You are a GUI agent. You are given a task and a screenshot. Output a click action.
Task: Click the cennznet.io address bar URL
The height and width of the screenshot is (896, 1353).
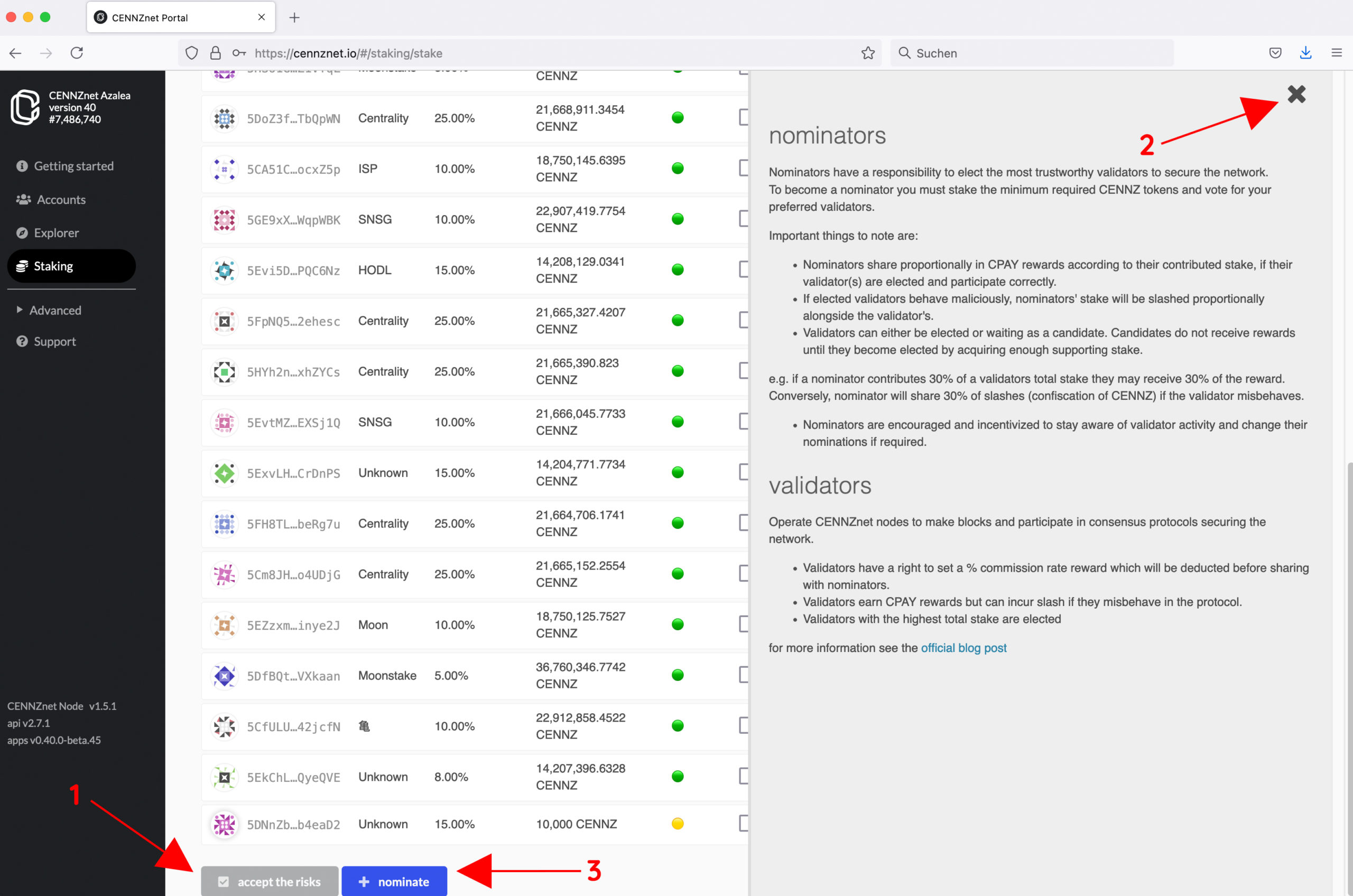(348, 53)
